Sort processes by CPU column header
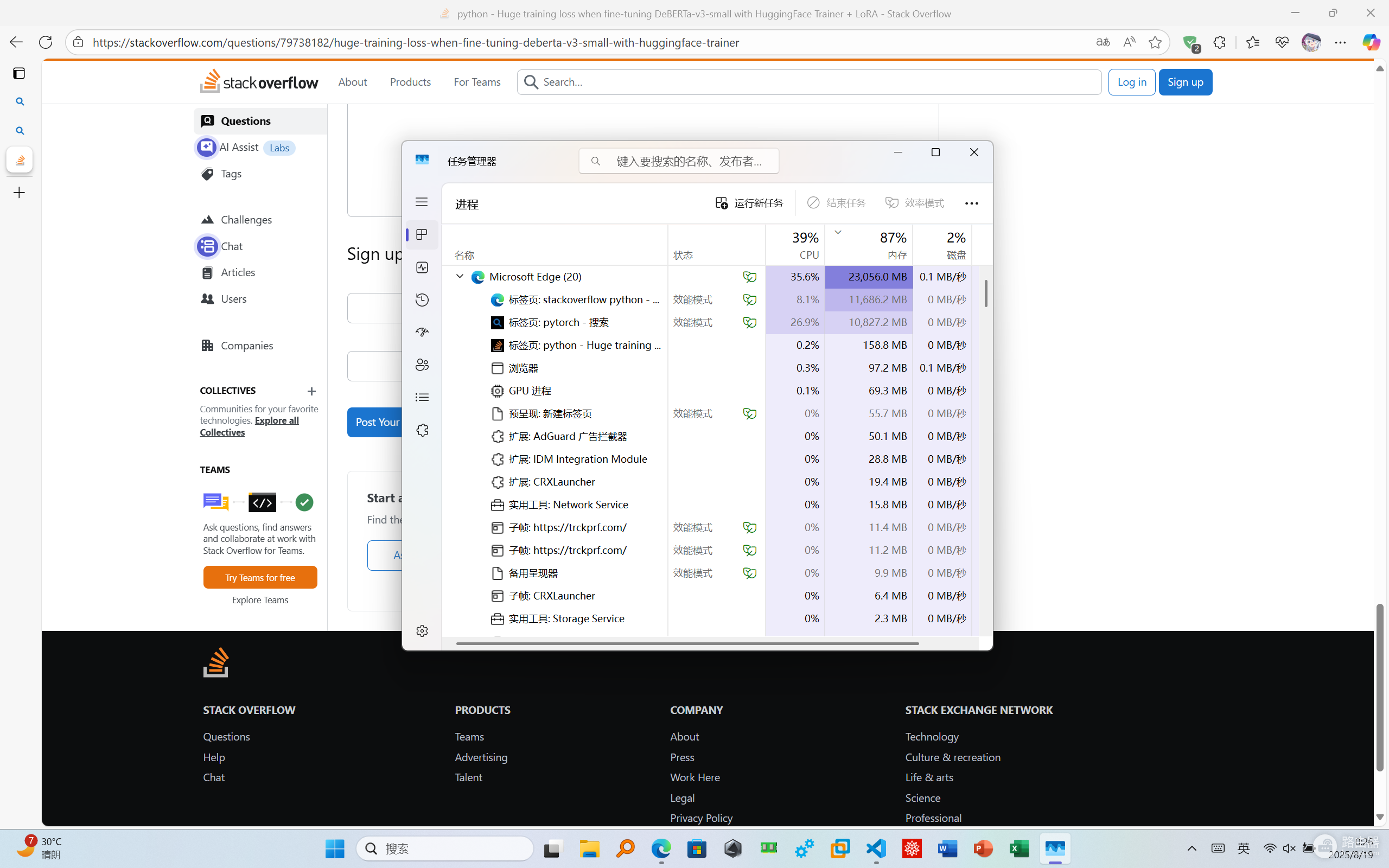The width and height of the screenshot is (1389, 868). [795, 245]
